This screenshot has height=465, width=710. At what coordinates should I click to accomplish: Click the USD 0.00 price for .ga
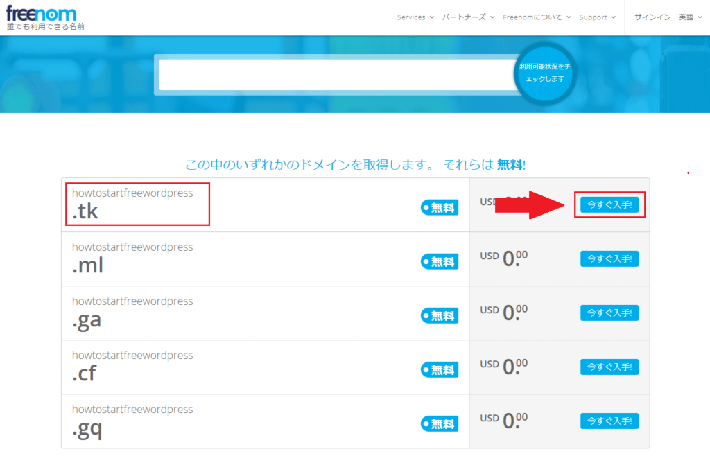[504, 312]
